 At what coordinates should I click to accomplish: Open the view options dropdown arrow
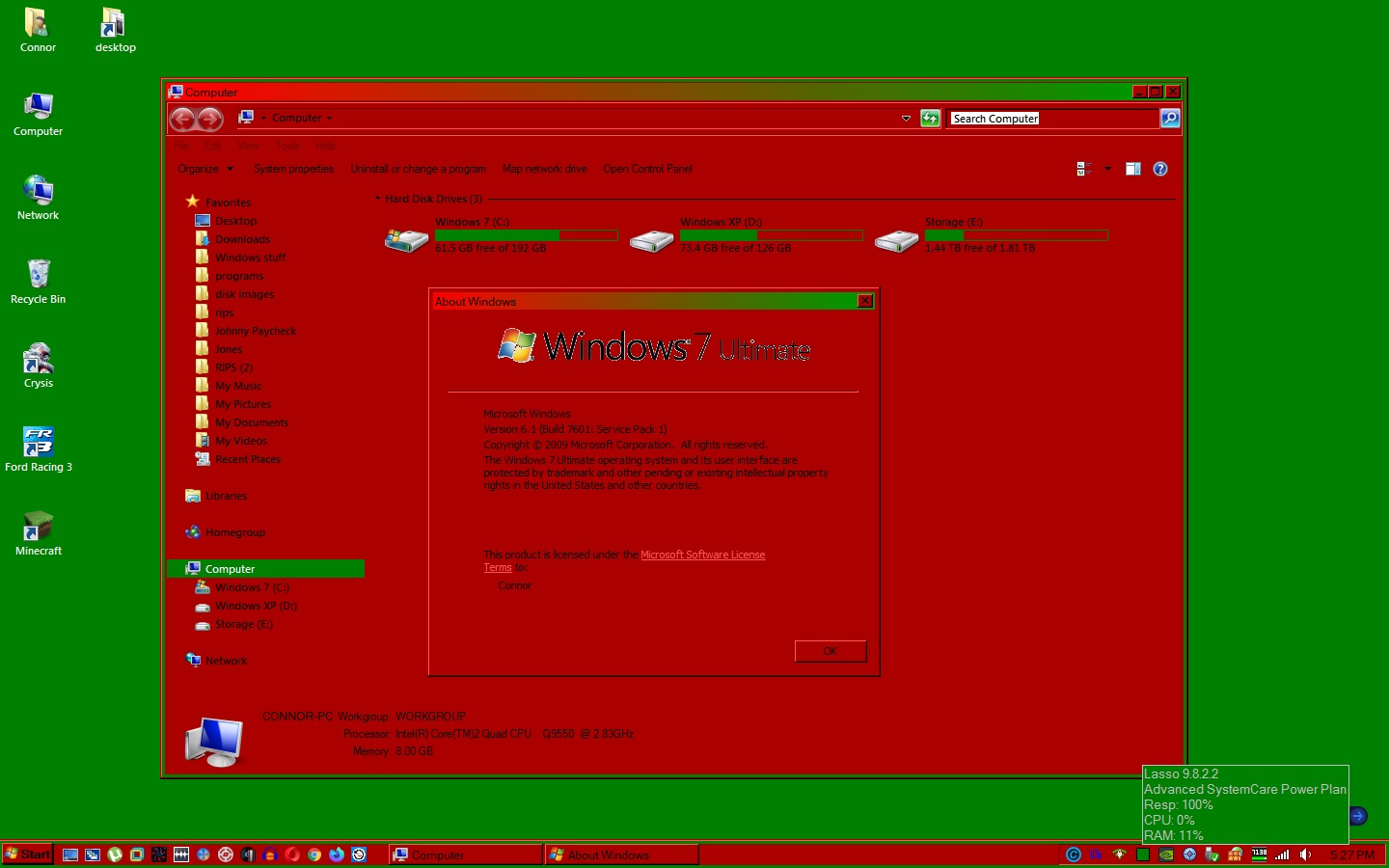tap(1107, 169)
